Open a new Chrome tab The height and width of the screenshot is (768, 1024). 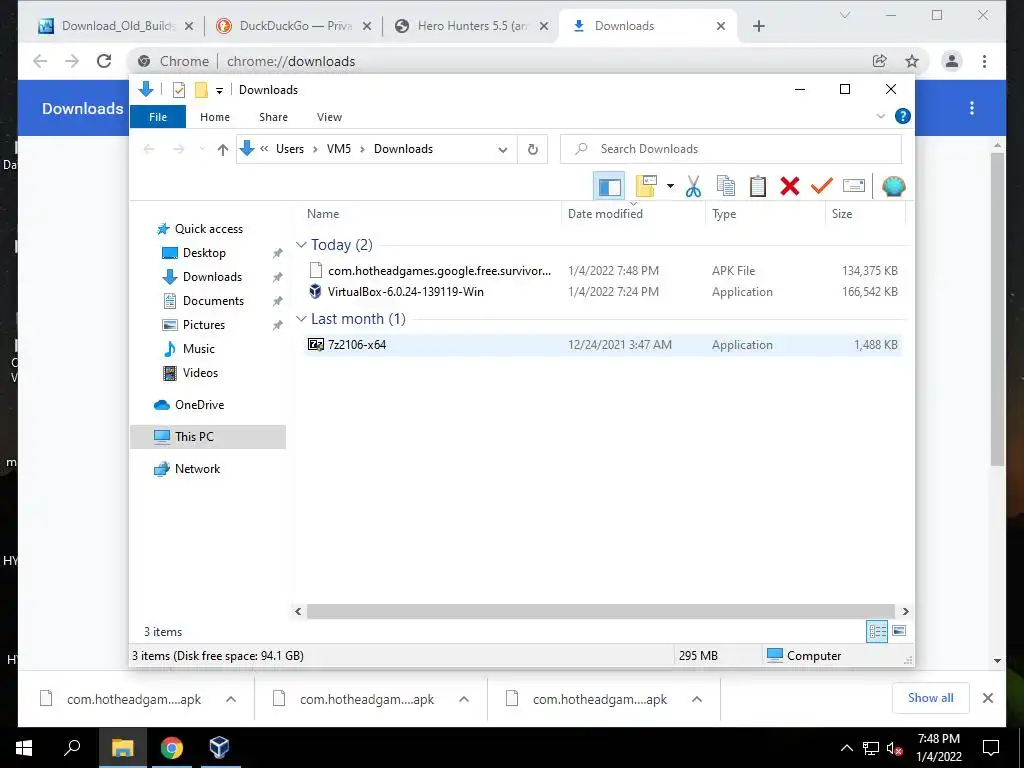click(x=758, y=26)
